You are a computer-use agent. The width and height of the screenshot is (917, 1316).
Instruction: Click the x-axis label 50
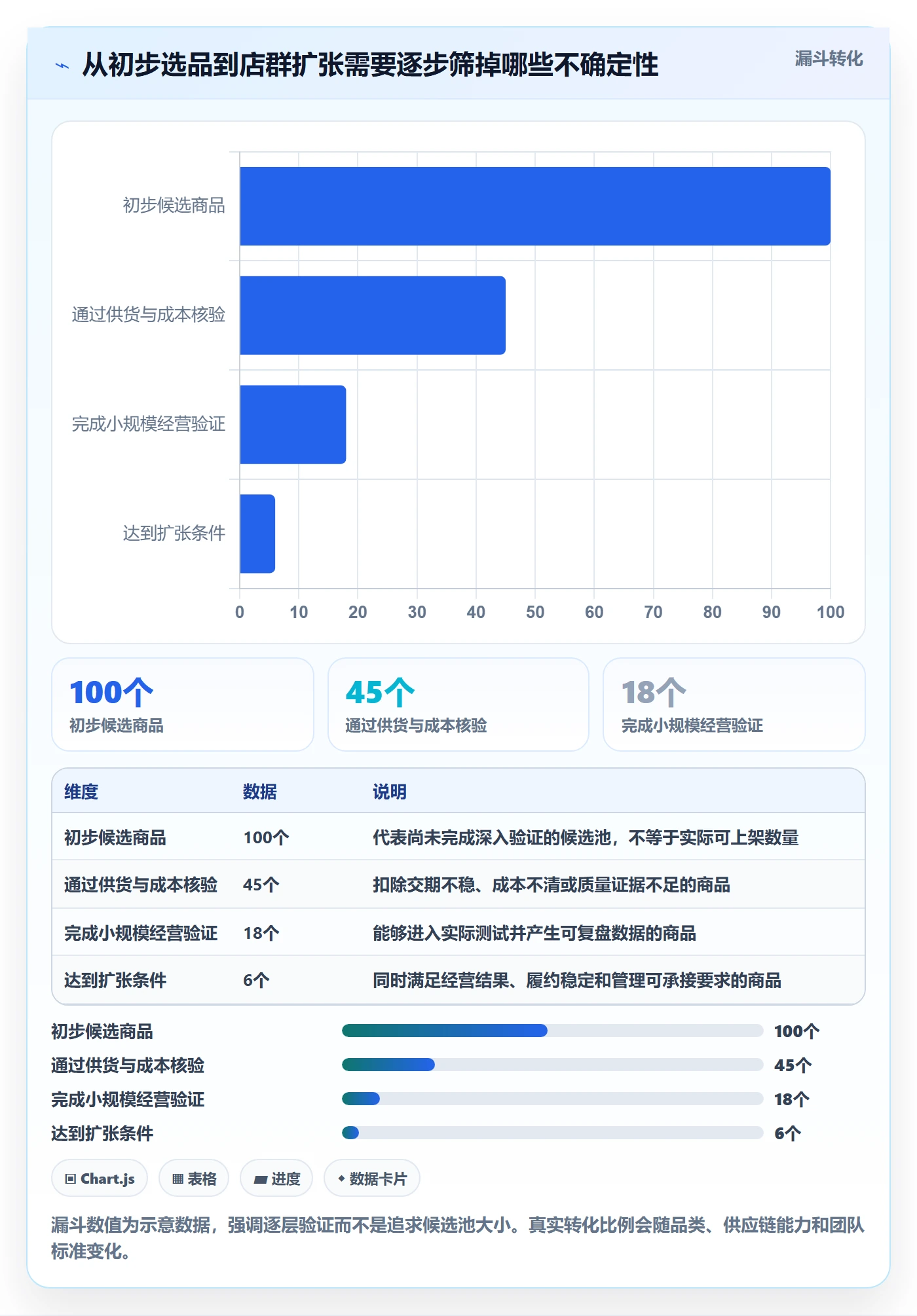tap(535, 612)
